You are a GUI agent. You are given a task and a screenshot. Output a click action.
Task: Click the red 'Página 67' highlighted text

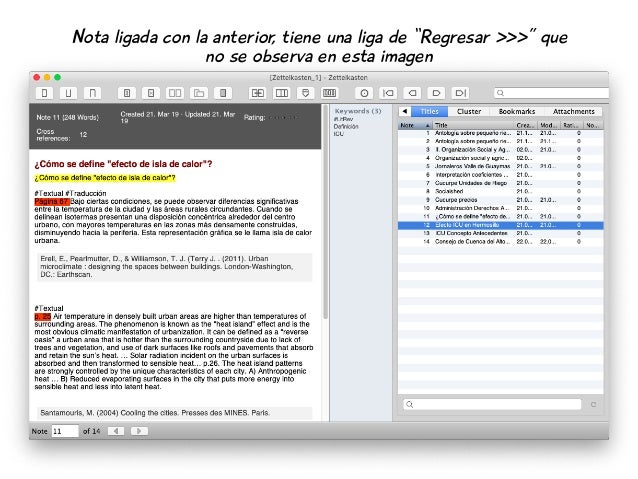[52, 201]
